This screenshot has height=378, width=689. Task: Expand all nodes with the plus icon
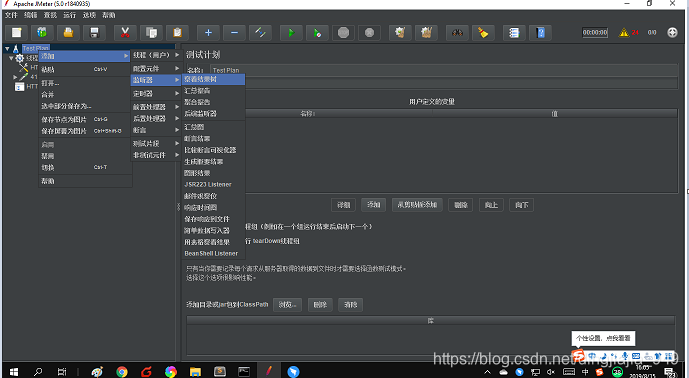pos(208,33)
